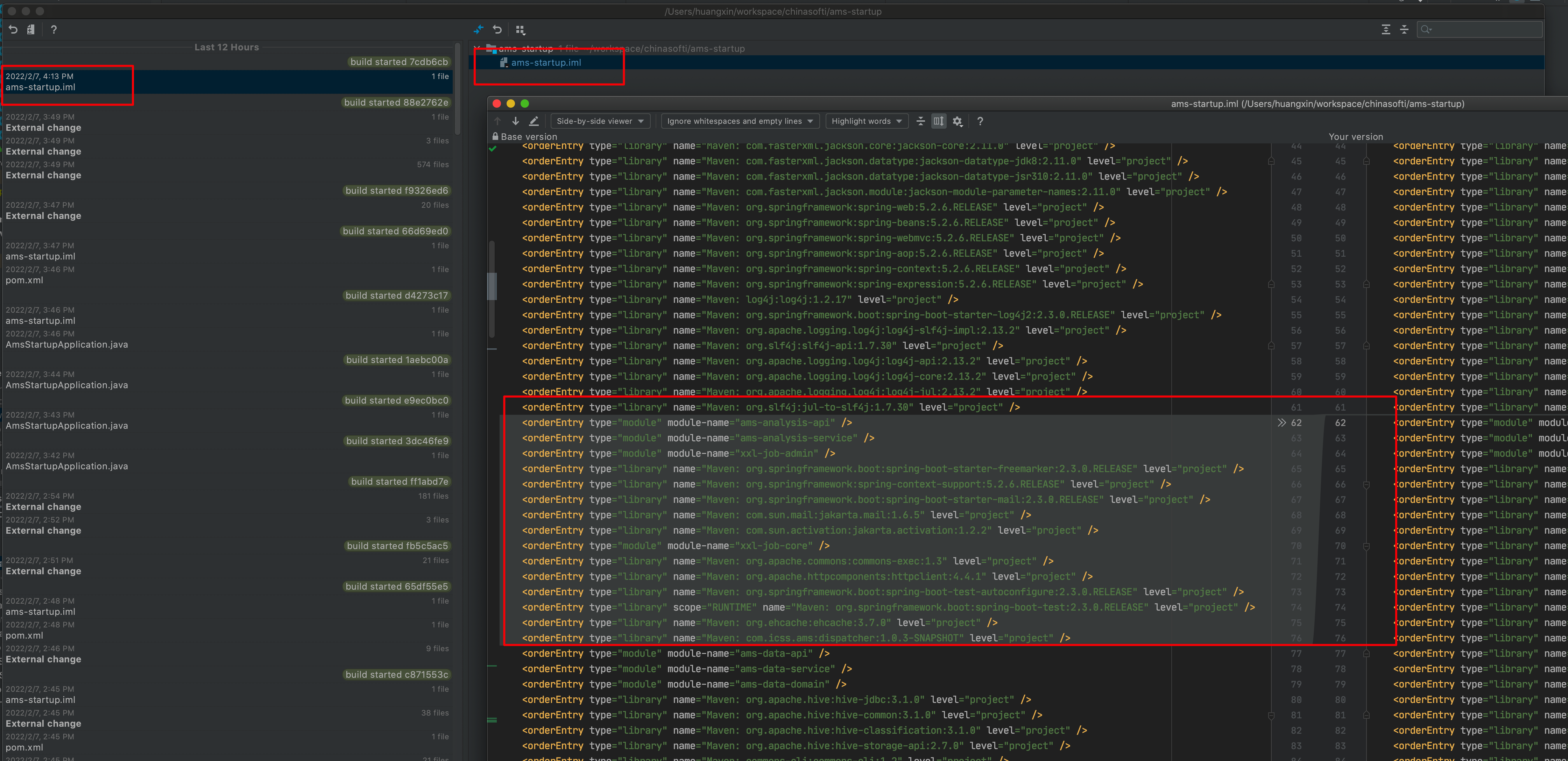Open the Highlight words dropdown
The image size is (1568, 761).
pos(866,121)
